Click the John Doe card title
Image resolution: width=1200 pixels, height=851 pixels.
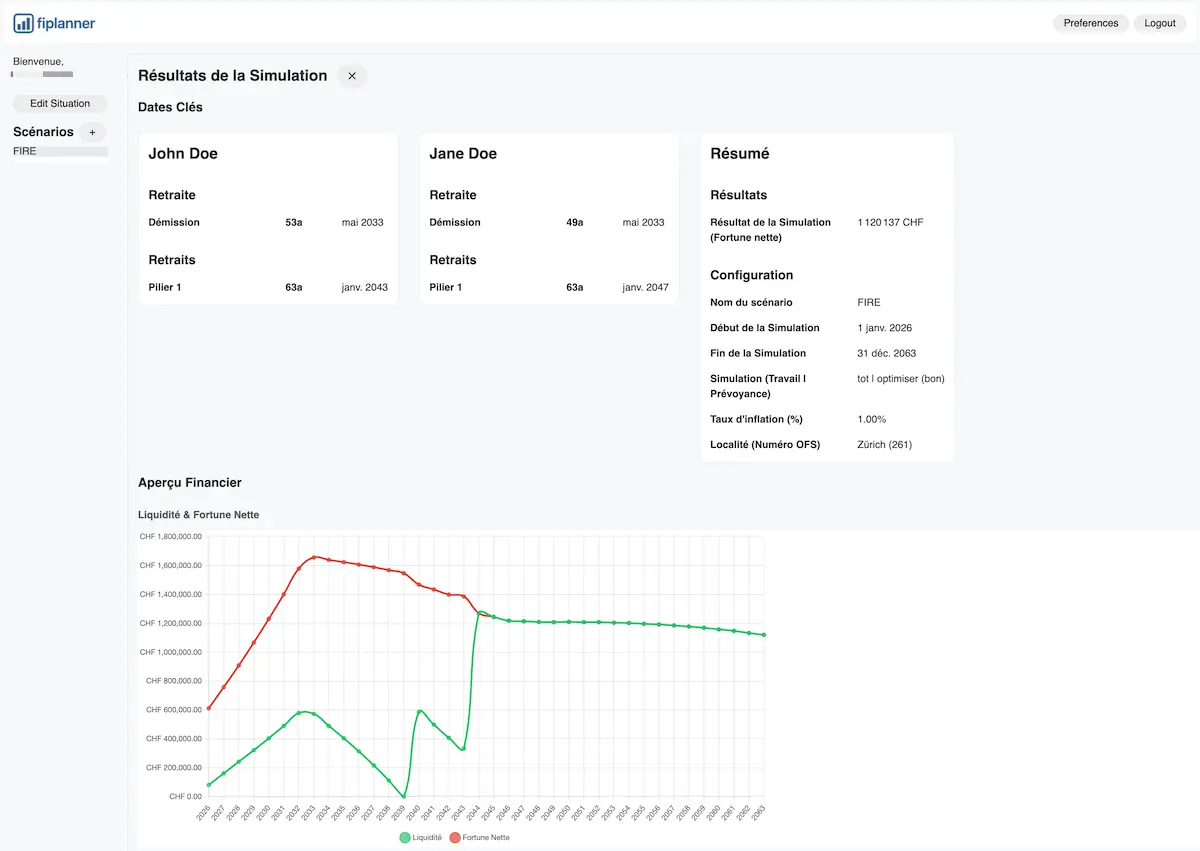tap(183, 153)
